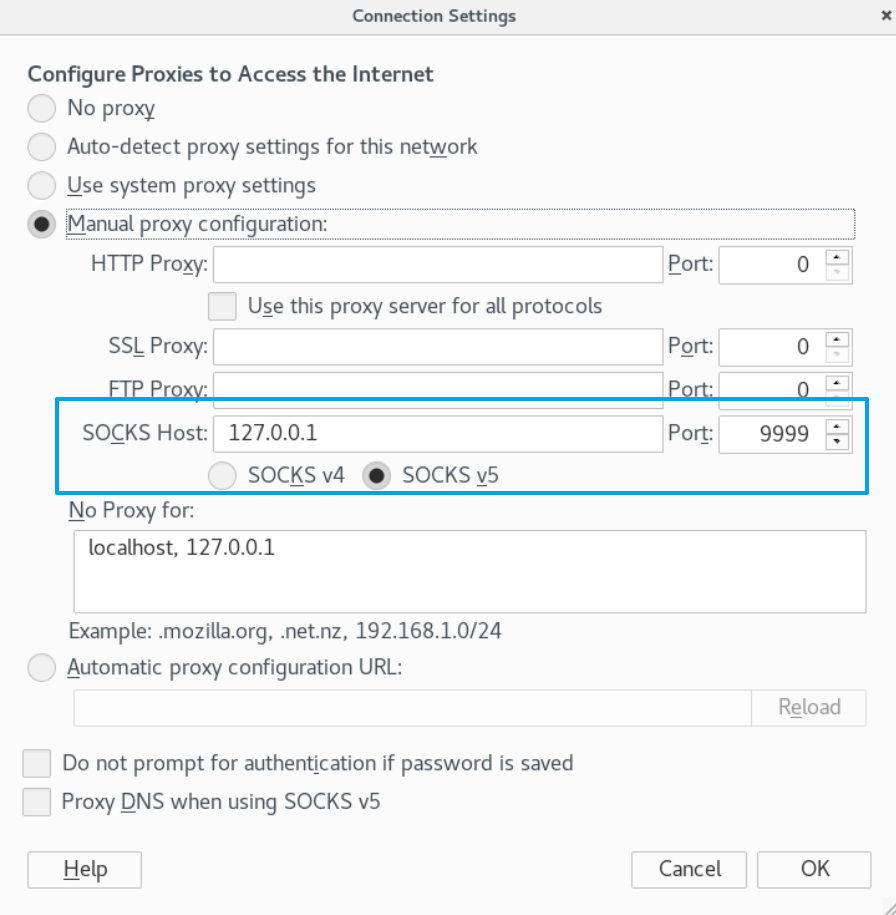Select the No proxy radio option

(x=42, y=108)
